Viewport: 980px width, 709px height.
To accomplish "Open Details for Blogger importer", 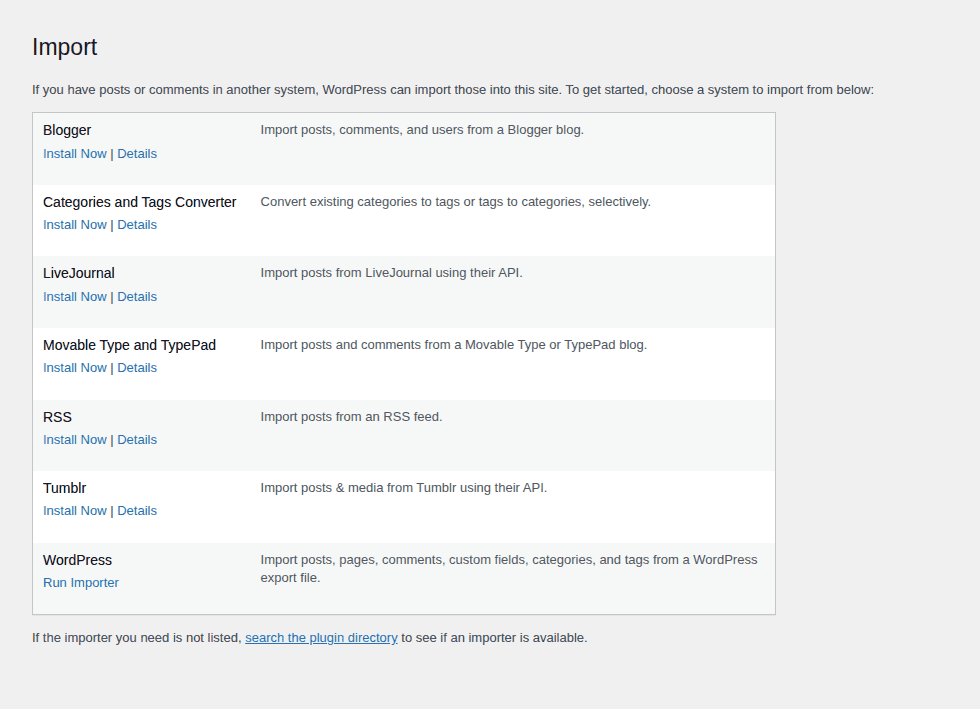I will point(137,154).
